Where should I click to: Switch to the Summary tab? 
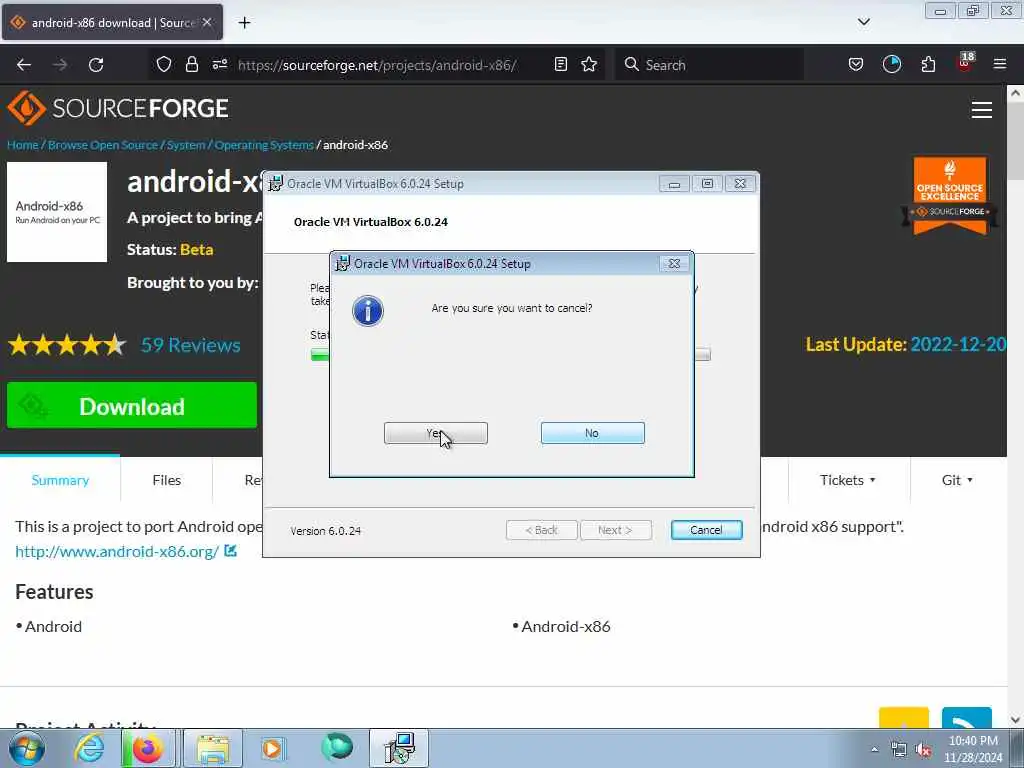point(60,480)
